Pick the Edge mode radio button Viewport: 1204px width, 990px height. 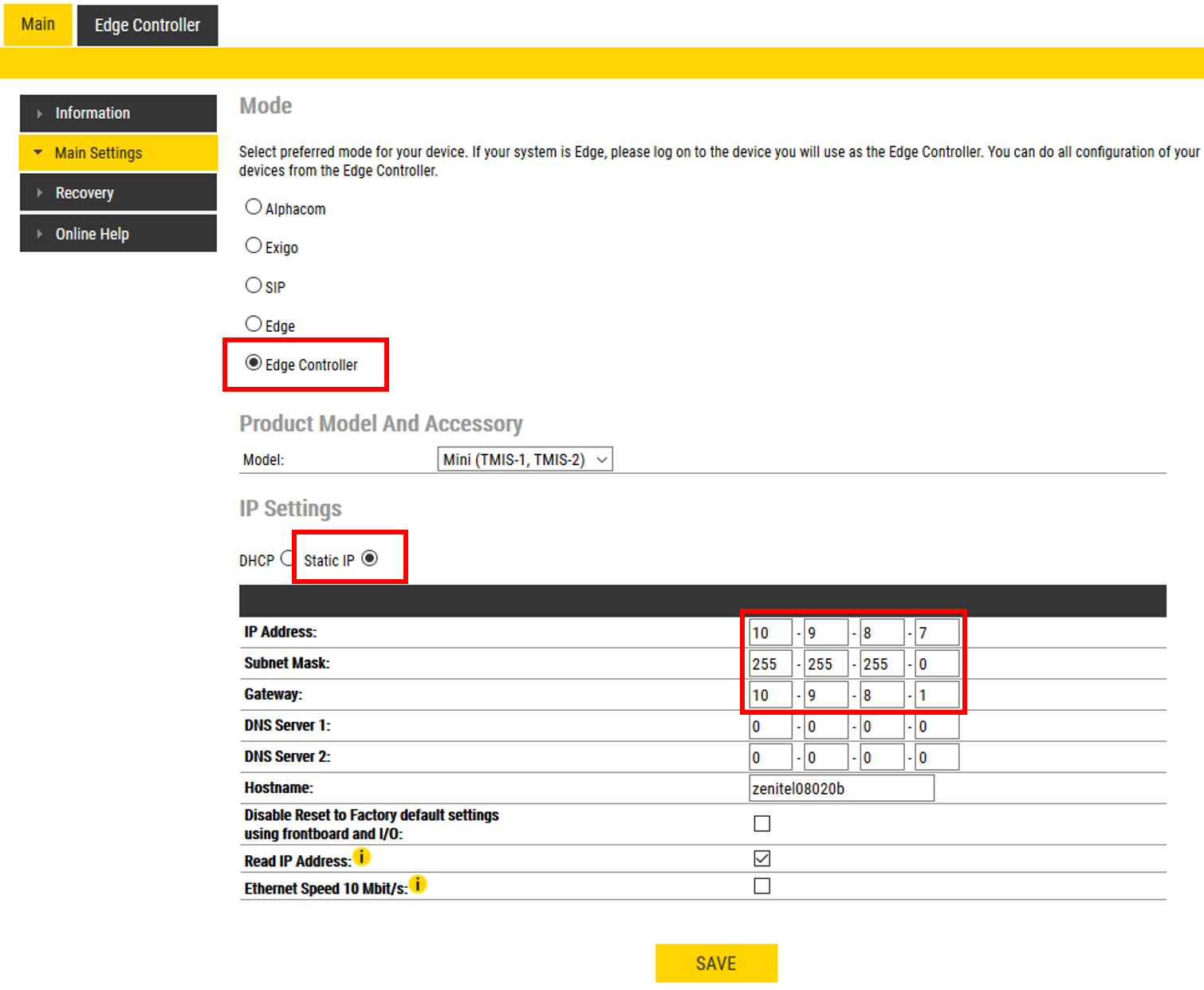click(x=254, y=324)
